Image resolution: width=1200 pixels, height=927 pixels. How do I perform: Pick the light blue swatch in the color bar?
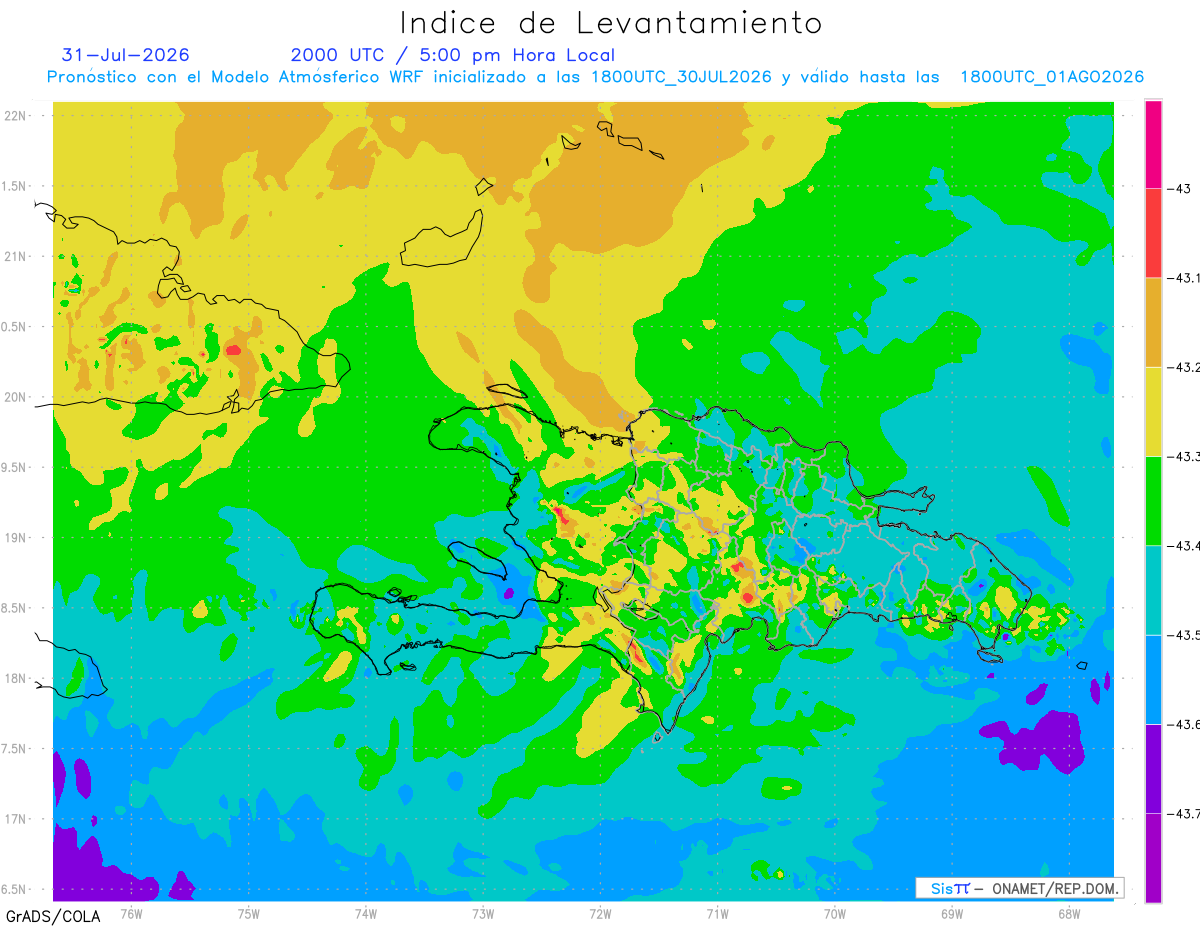tap(1153, 679)
